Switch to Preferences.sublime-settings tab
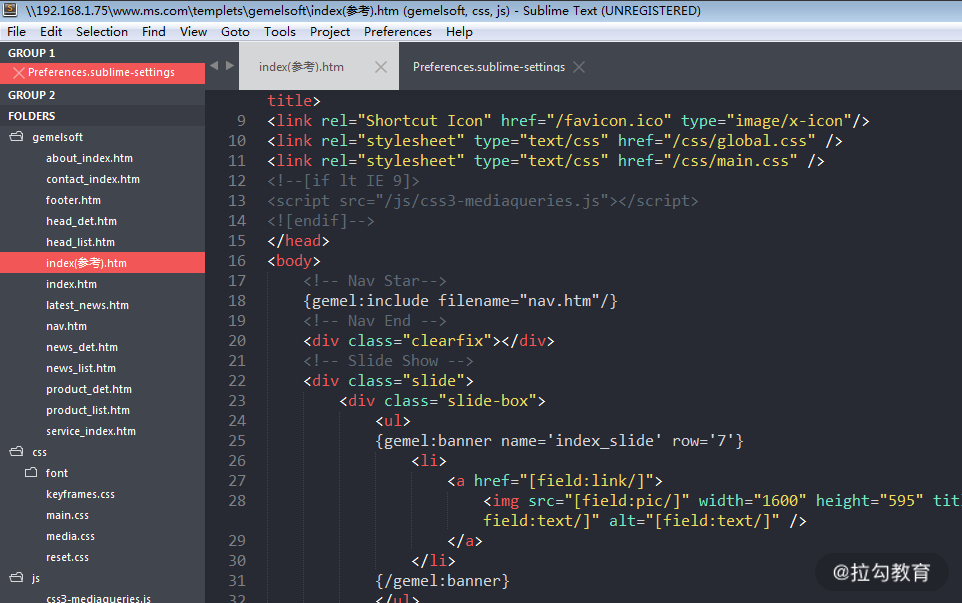962x603 pixels. (x=488, y=67)
